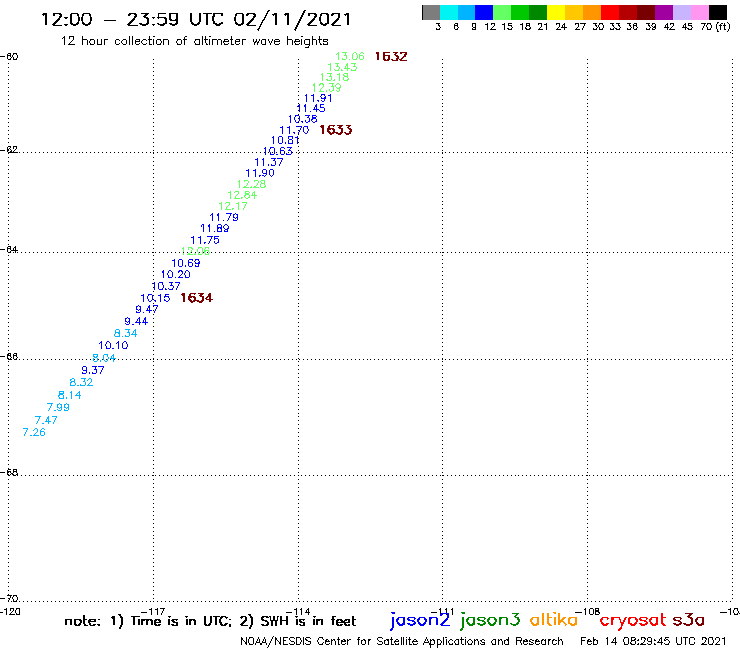The height and width of the screenshot is (650, 740).
Task: Select the 8.04 reading
Action: tap(104, 357)
